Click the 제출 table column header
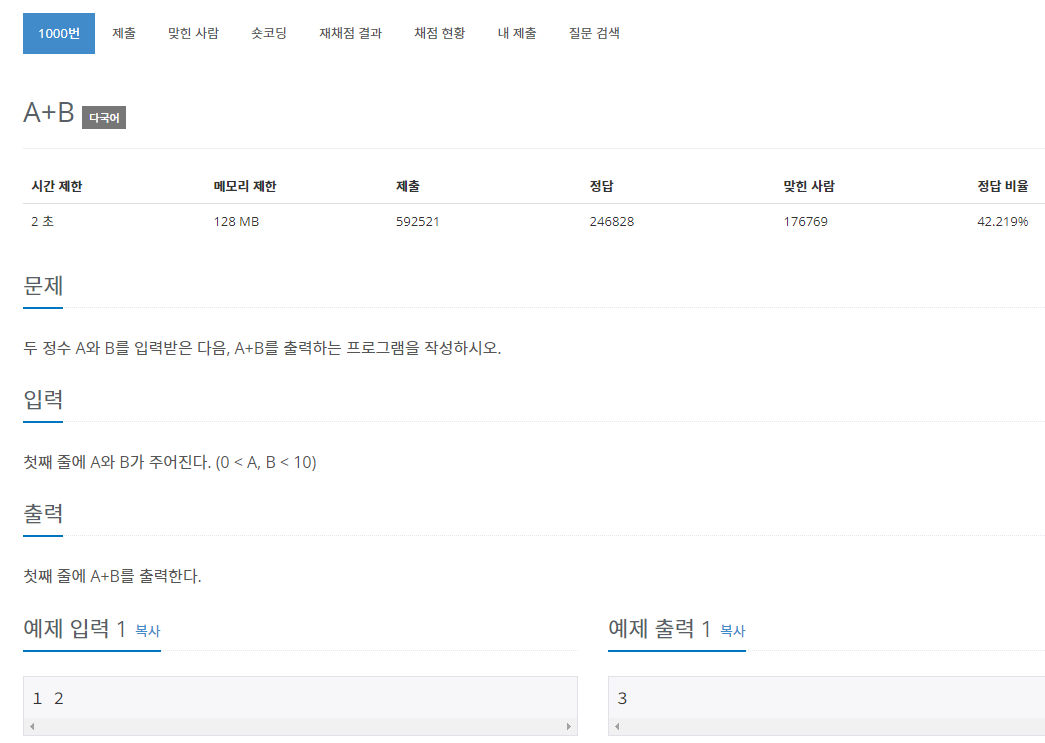The width and height of the screenshot is (1045, 743). [x=408, y=187]
